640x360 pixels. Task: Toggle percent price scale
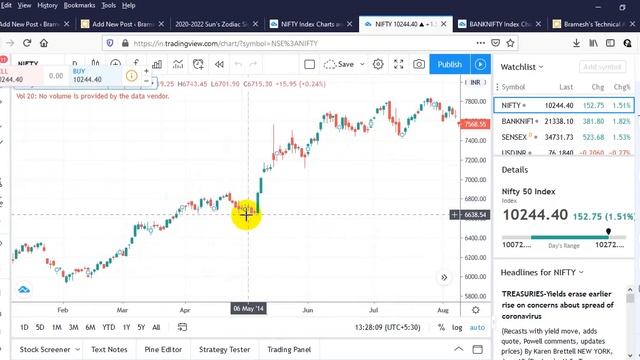point(441,327)
